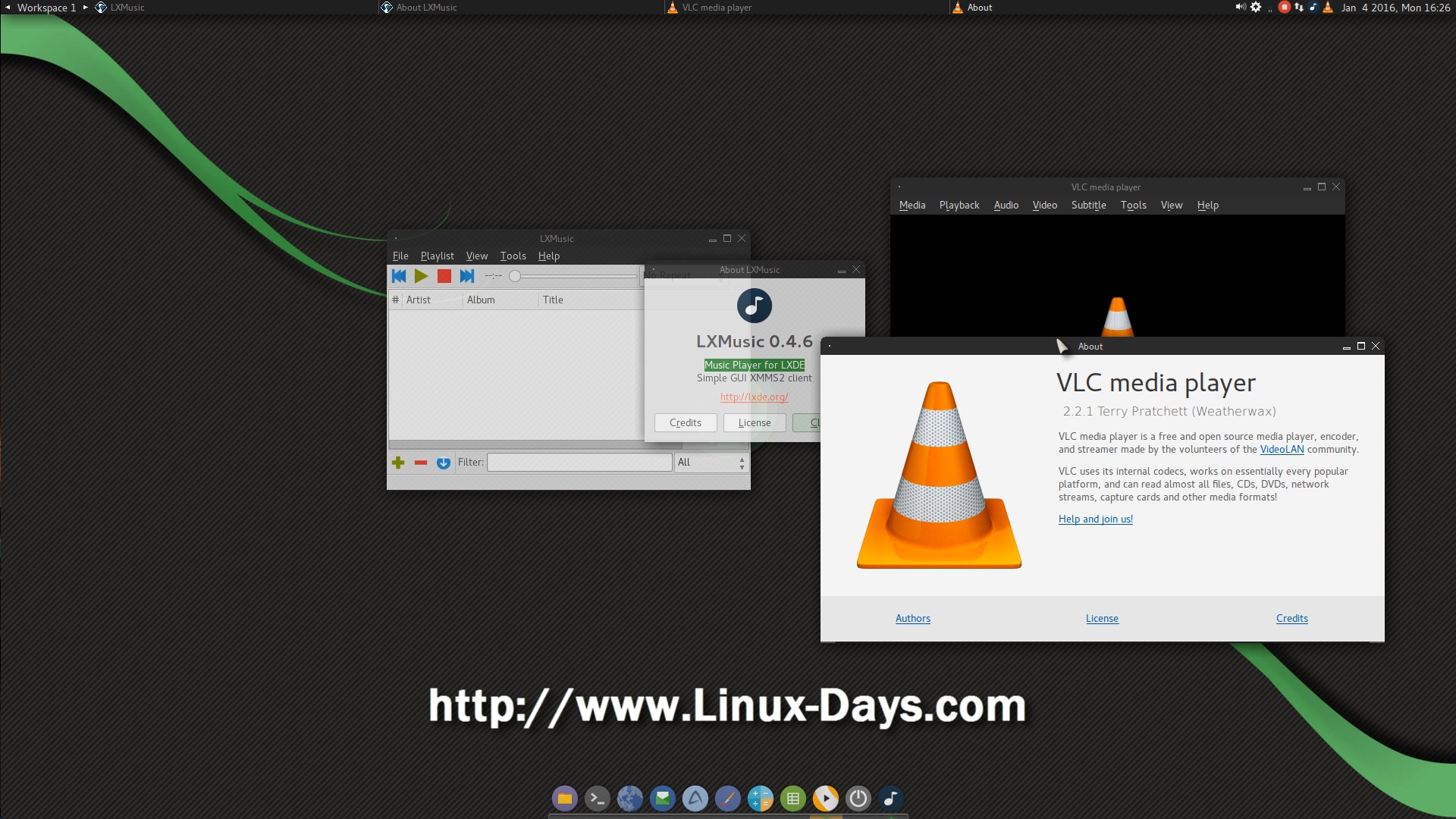Launch the calculator from the dock
1456x819 pixels.
(x=761, y=798)
